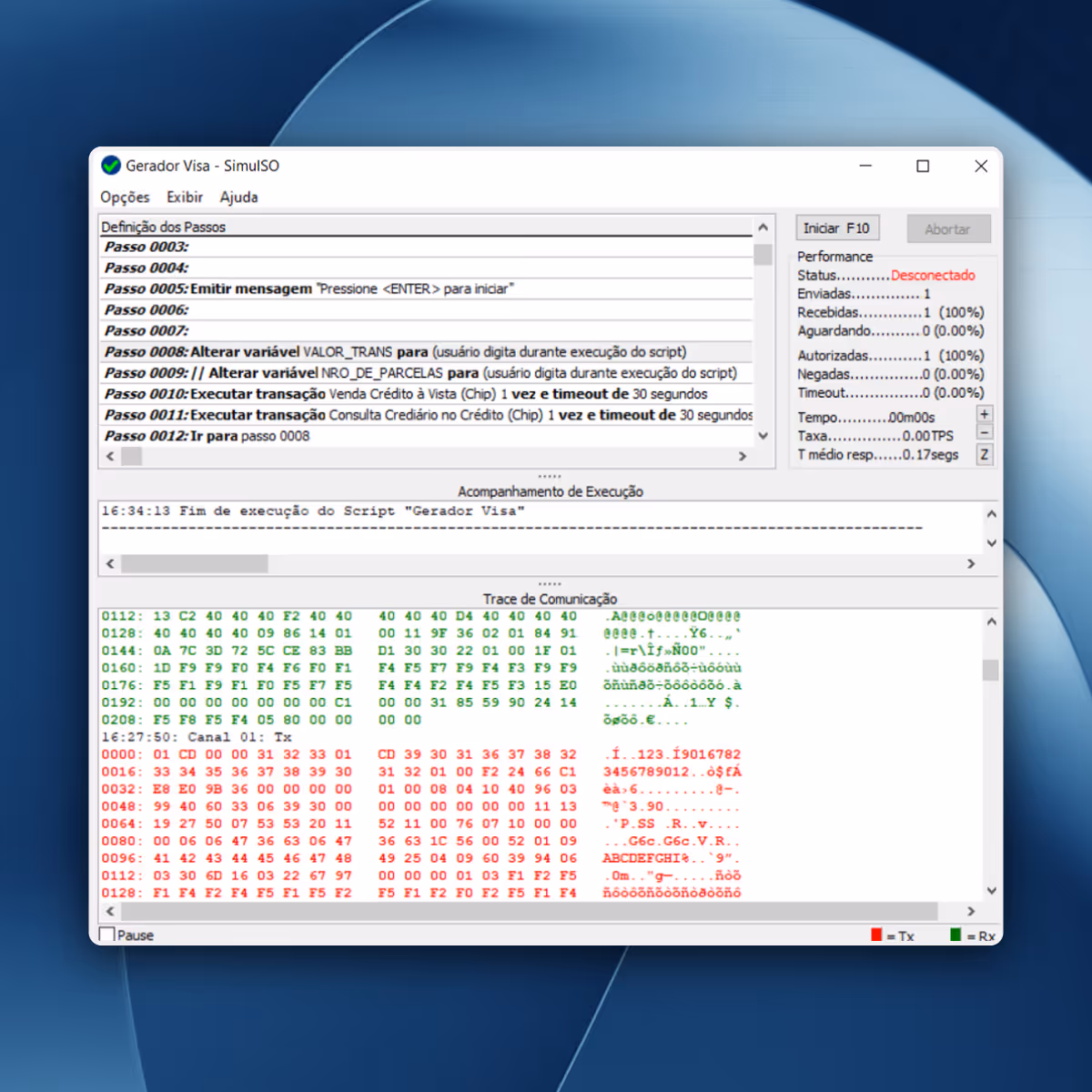Click the 16:27:50 Canal 01 Tx trace line
Viewport: 1092px width, 1092px height.
click(x=197, y=737)
